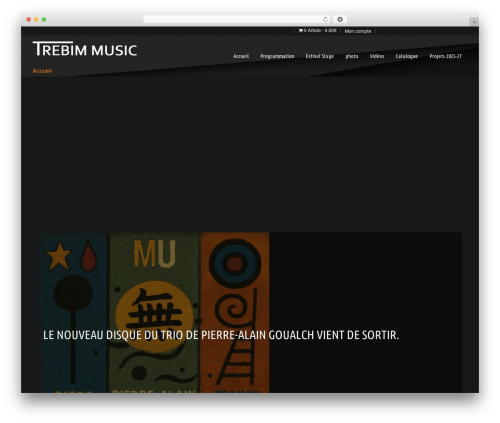Click the browser address bar
The height and width of the screenshot is (423, 500).
pyautogui.click(x=236, y=19)
